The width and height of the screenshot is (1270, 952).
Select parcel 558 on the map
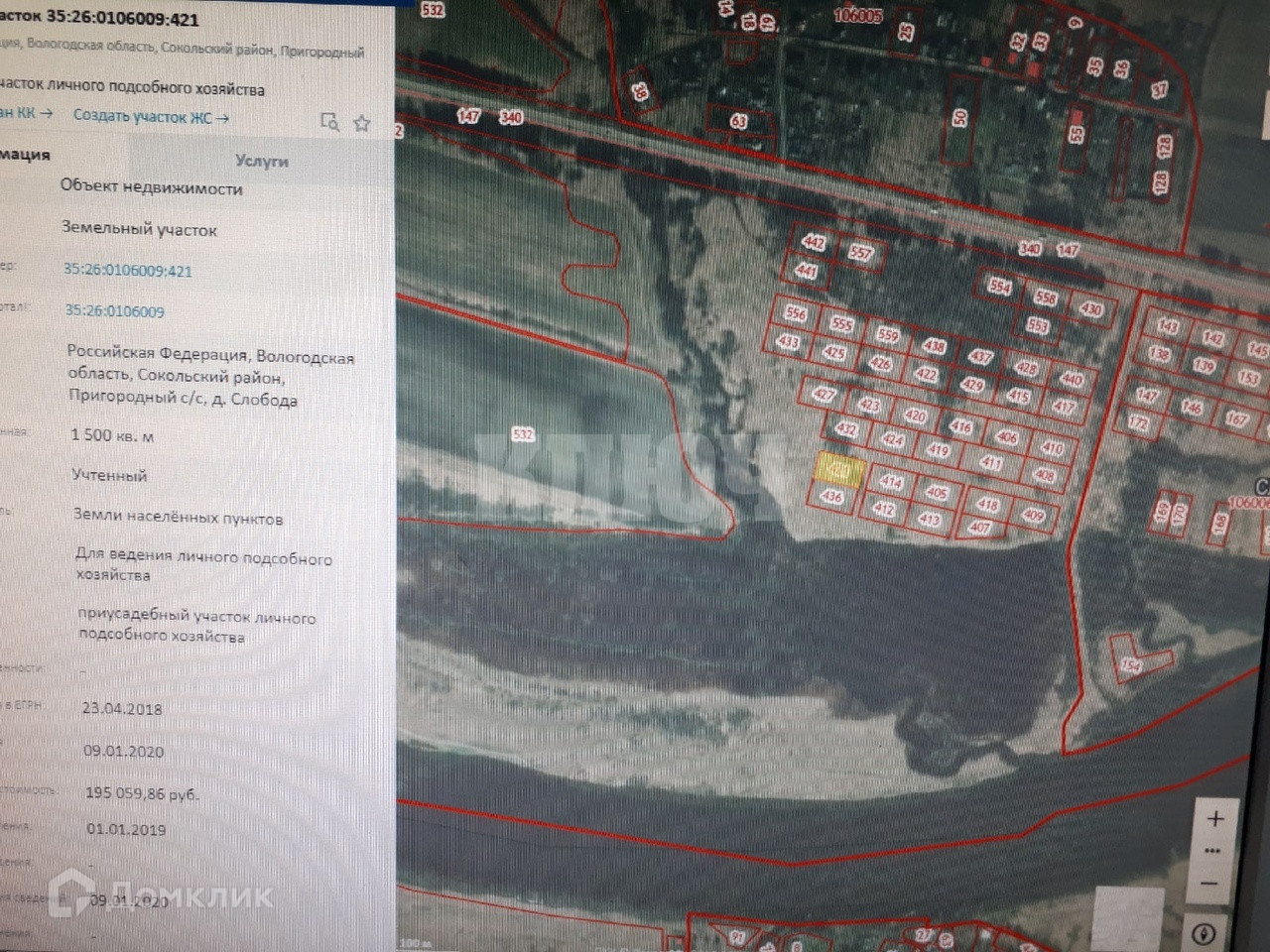pyautogui.click(x=1046, y=297)
